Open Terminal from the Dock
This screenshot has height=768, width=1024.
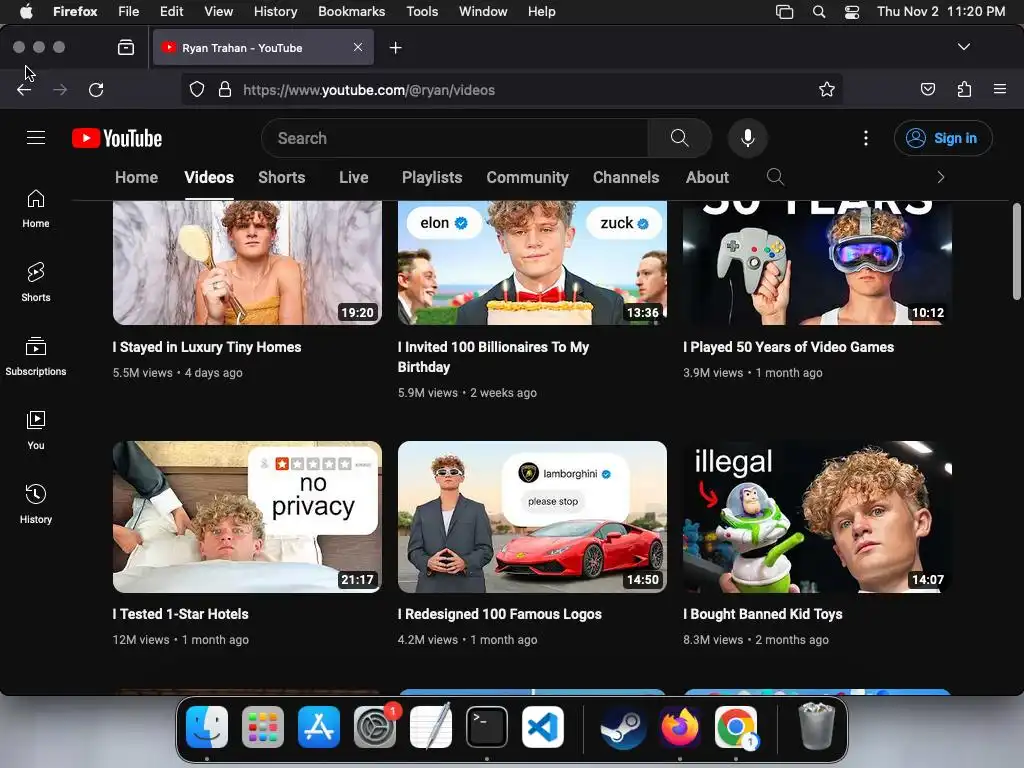pyautogui.click(x=487, y=727)
